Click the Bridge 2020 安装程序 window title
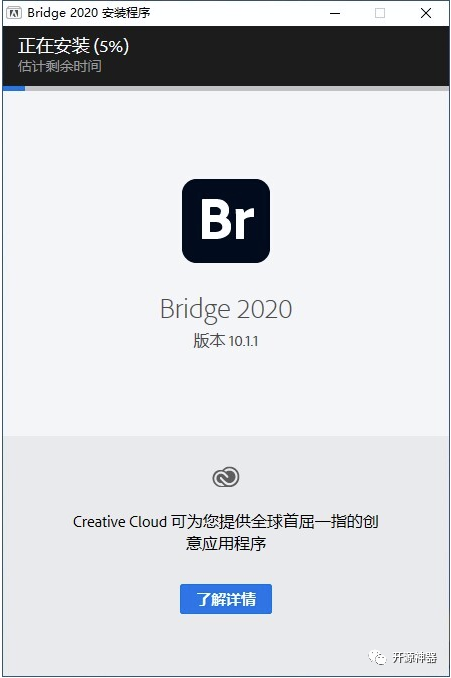 [x=89, y=13]
